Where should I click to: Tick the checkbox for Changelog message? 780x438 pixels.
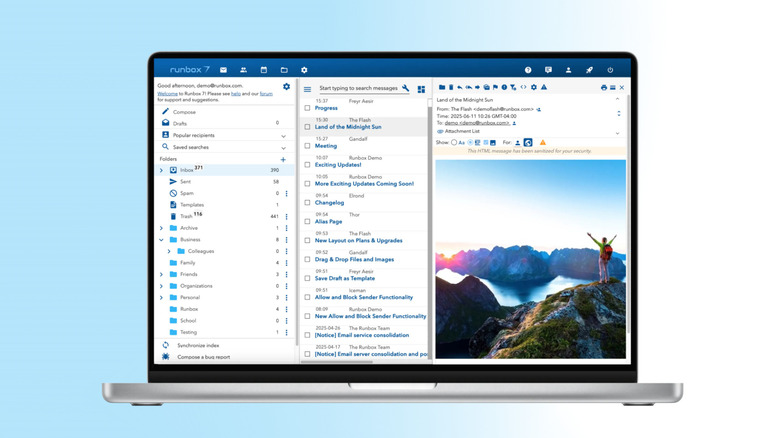(x=307, y=203)
